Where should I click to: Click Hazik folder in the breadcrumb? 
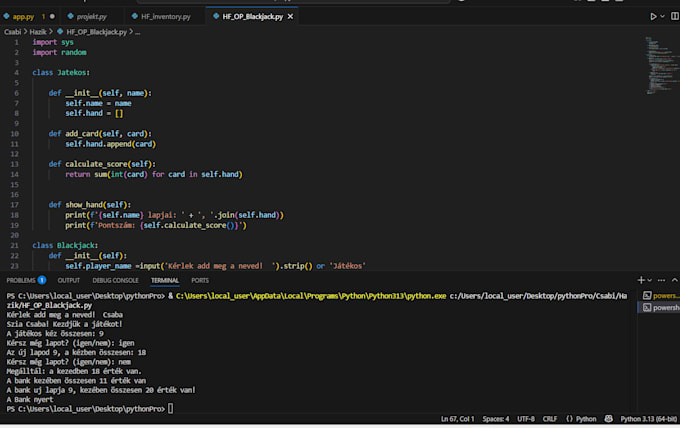38,32
